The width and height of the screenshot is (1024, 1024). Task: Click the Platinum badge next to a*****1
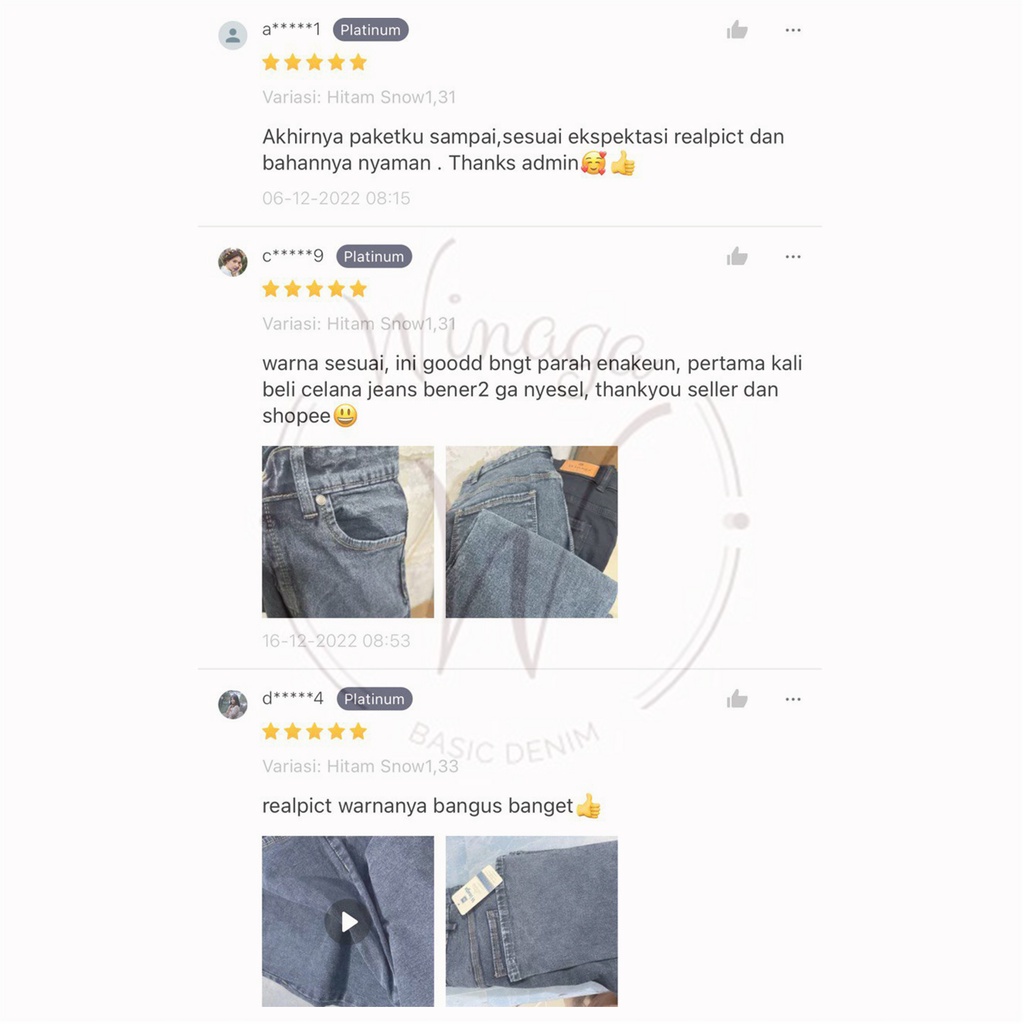coord(370,30)
